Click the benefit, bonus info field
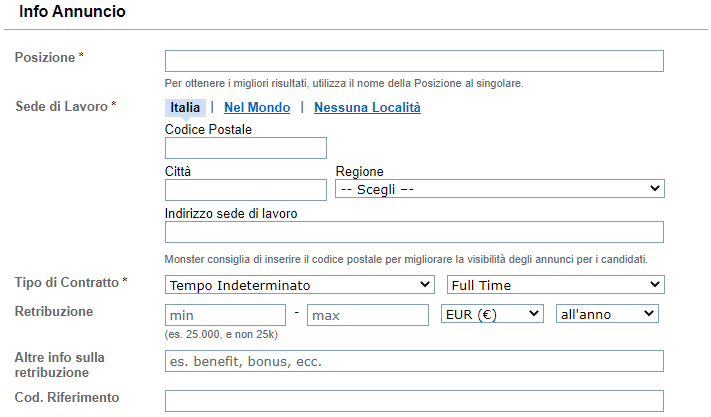The width and height of the screenshot is (711, 417). pos(414,361)
